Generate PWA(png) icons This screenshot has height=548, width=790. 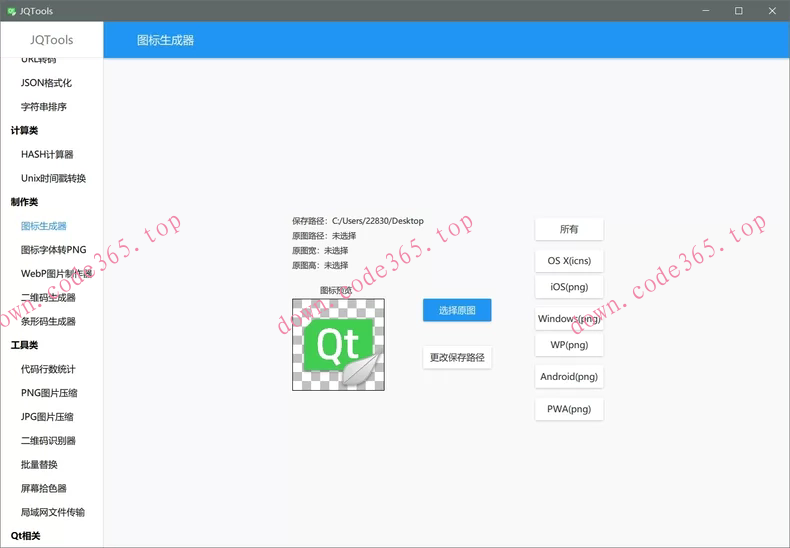click(x=569, y=409)
